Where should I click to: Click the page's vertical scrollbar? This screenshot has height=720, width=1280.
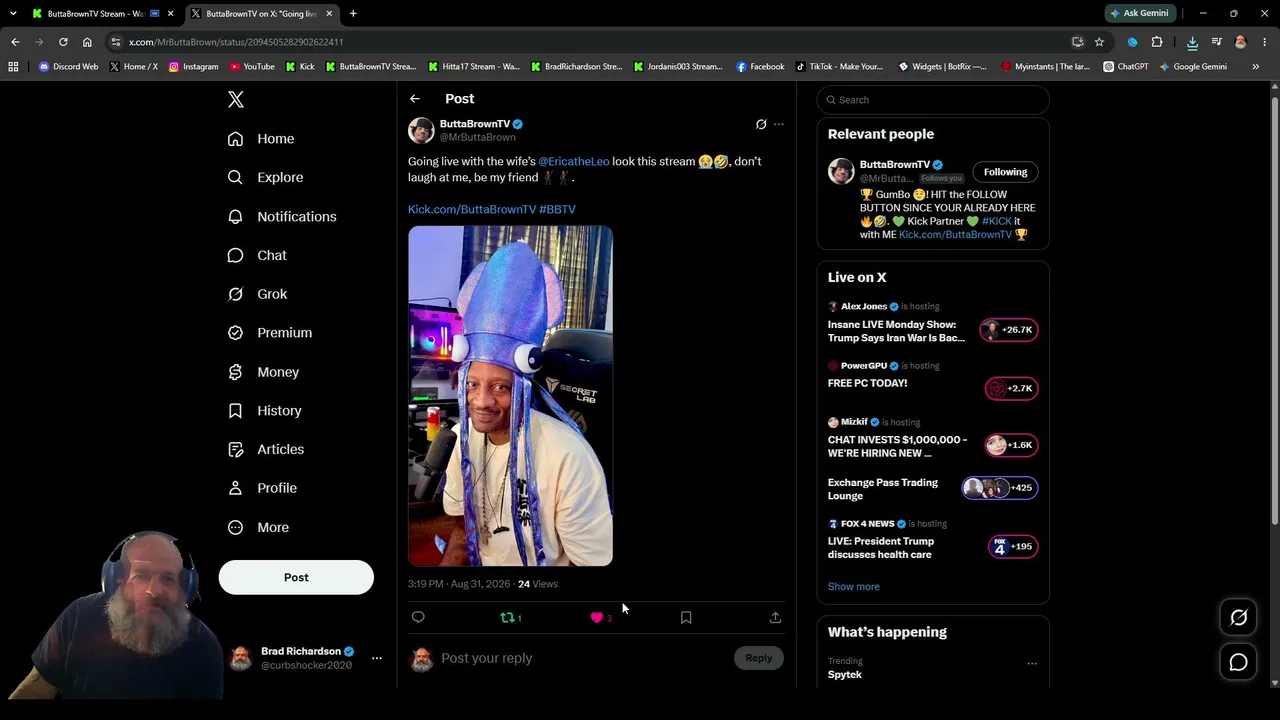pyautogui.click(x=1274, y=310)
